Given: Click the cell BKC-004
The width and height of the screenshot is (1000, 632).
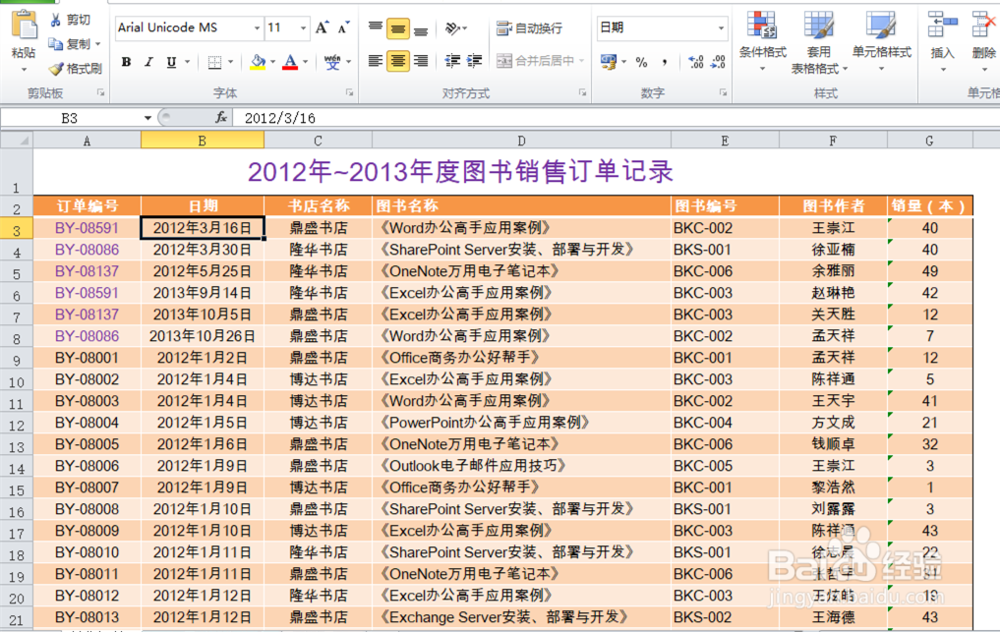Looking at the screenshot, I should (x=724, y=422).
